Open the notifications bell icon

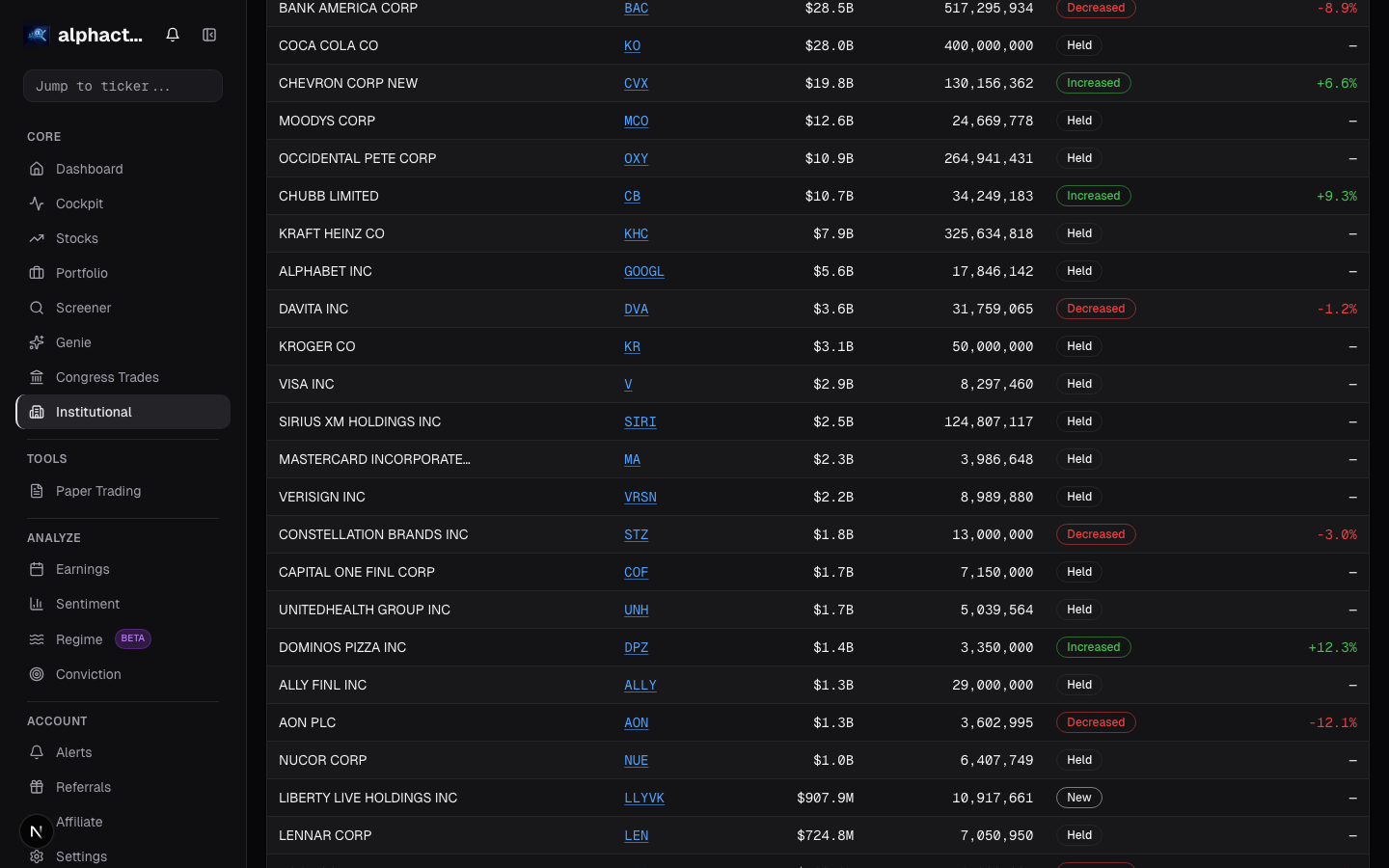tap(172, 34)
